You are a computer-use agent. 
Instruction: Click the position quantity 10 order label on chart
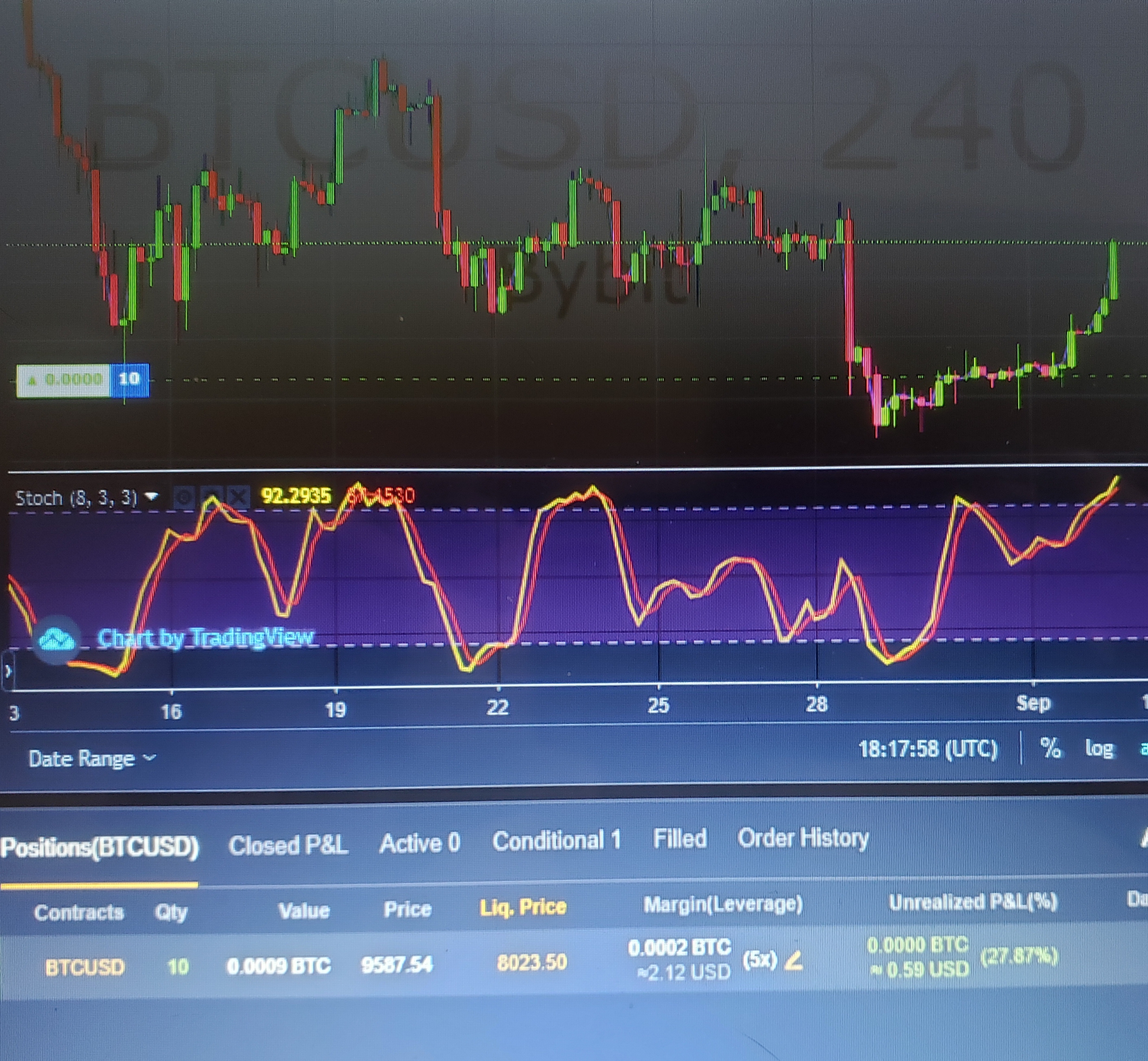click(x=129, y=379)
